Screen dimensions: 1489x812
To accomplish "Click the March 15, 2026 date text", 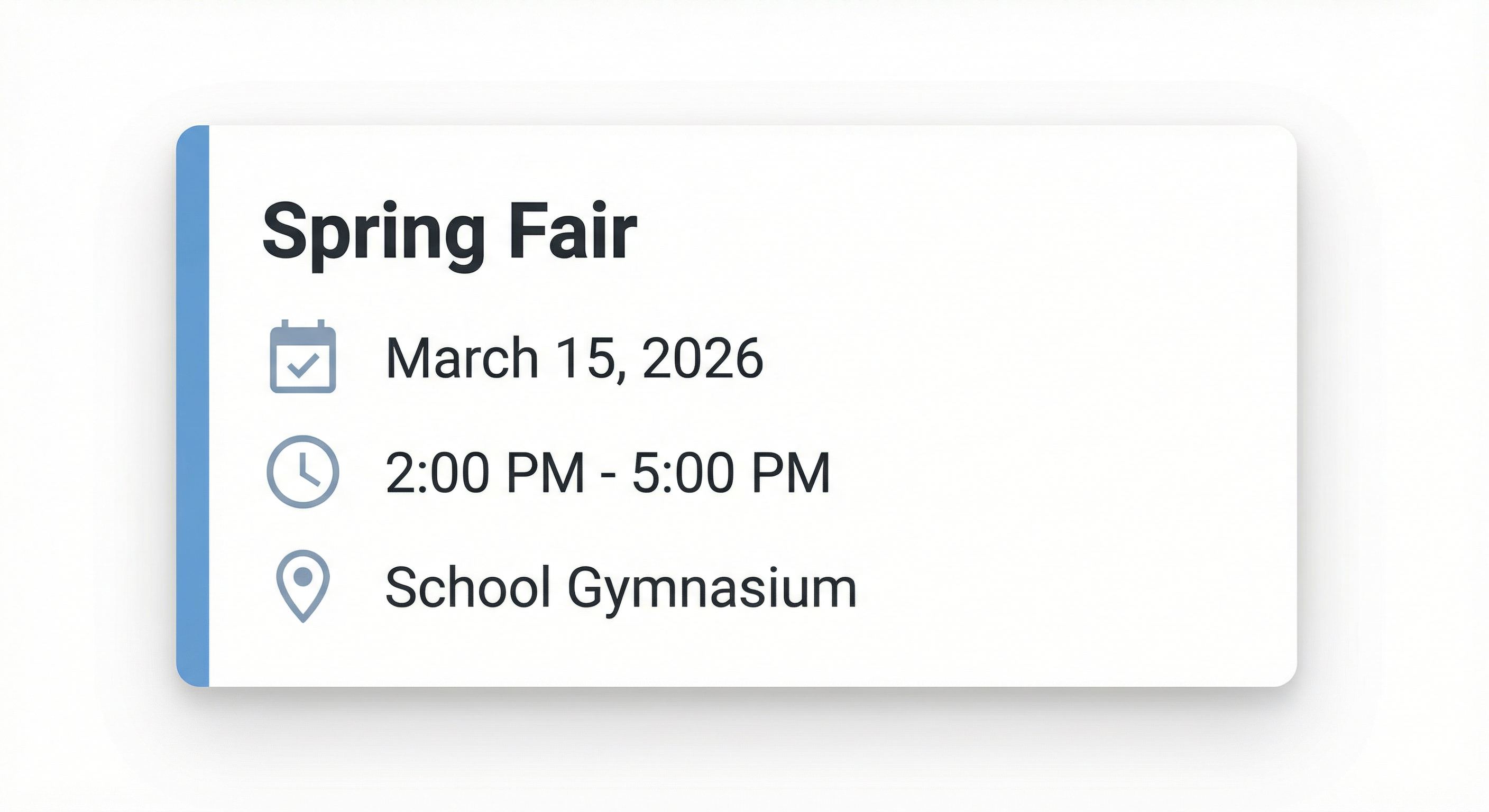I will click(575, 358).
